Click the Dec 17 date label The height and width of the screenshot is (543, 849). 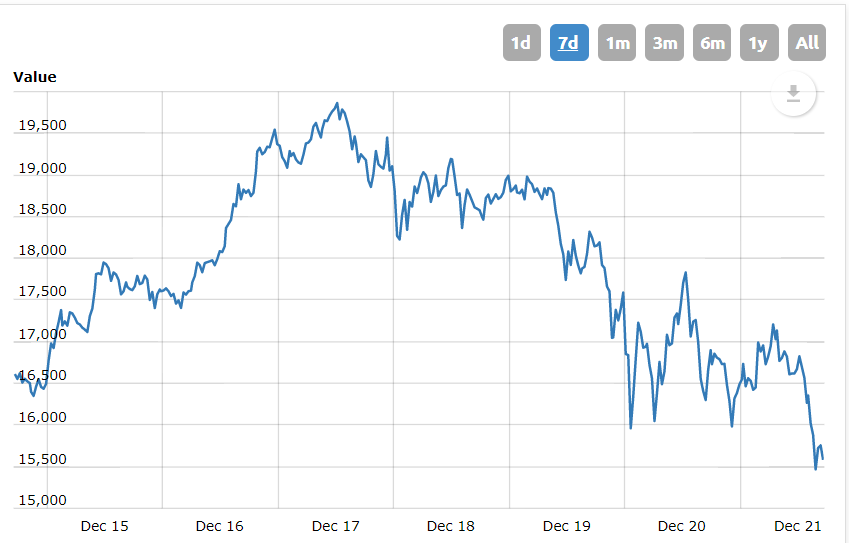point(336,526)
